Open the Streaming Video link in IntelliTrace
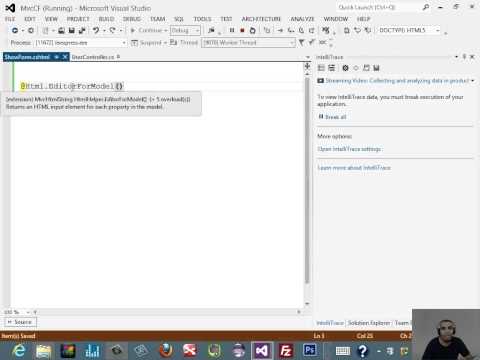 397,81
